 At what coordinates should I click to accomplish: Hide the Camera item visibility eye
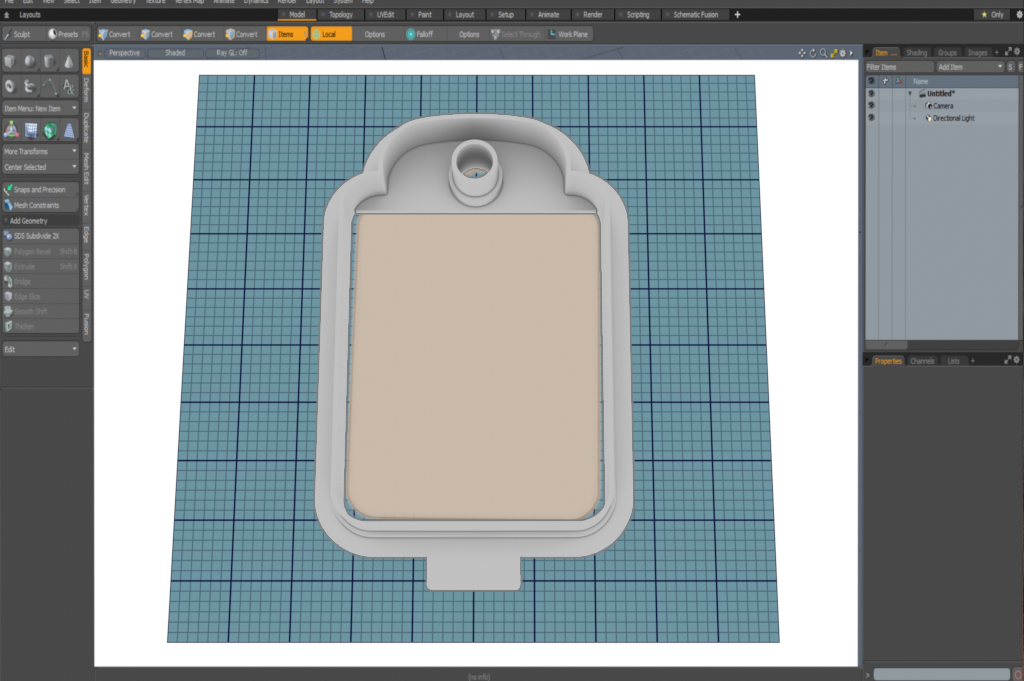tap(871, 105)
